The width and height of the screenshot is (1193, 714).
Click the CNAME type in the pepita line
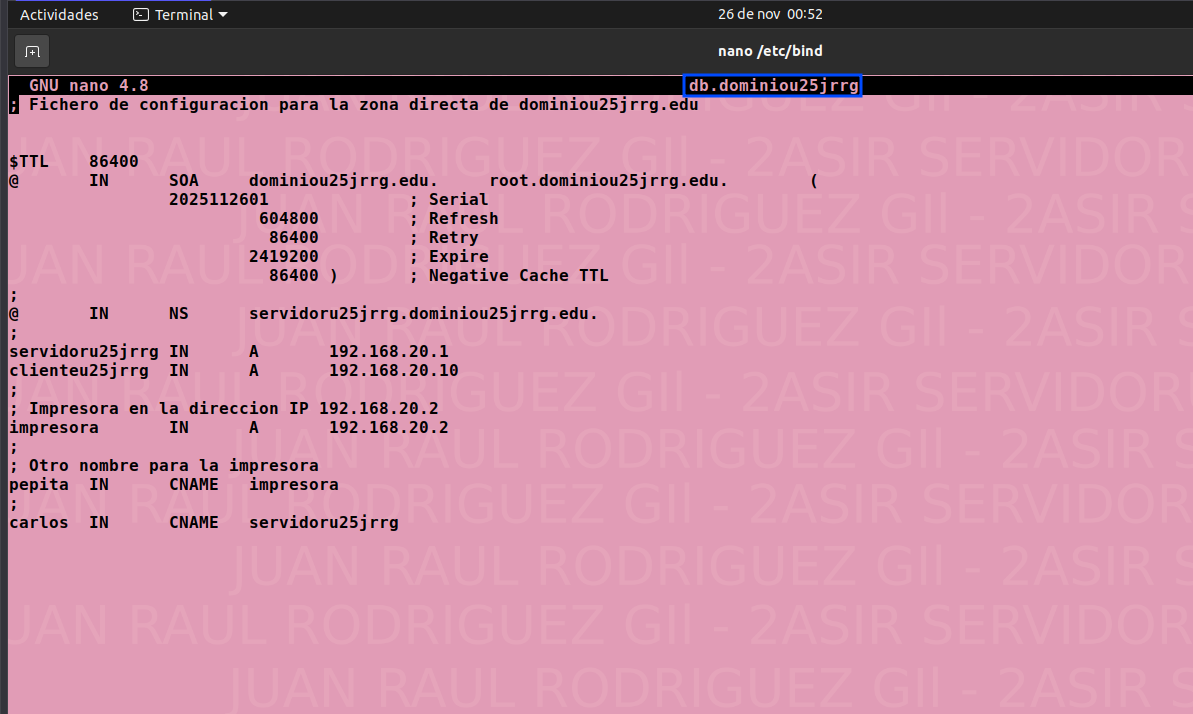tap(194, 485)
